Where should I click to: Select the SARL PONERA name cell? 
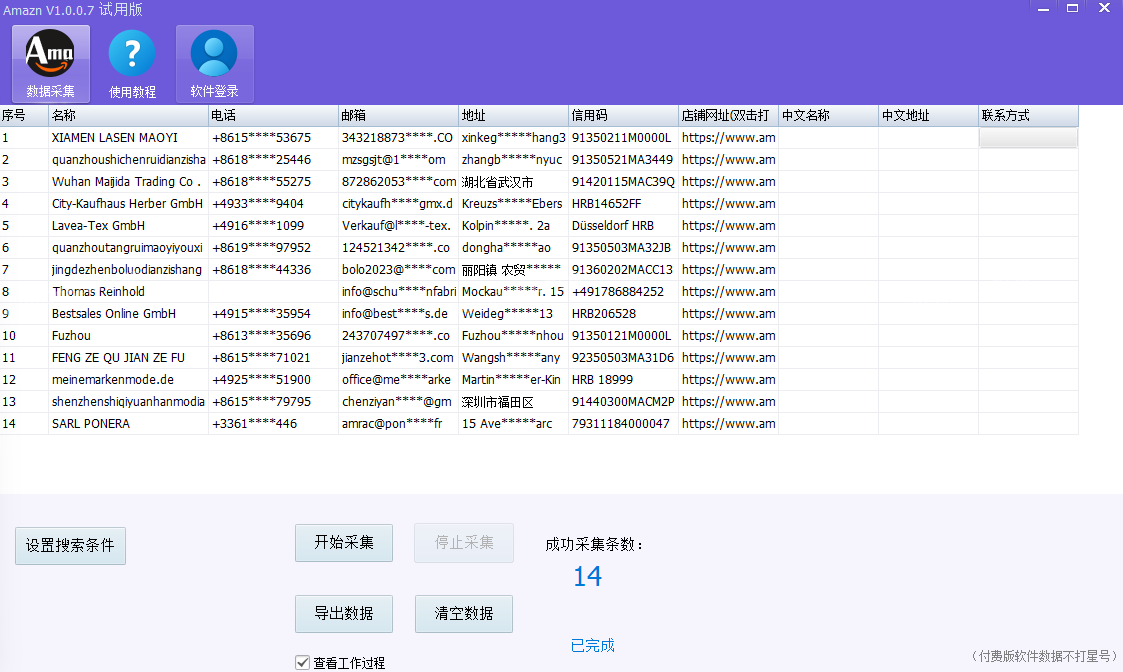[x=128, y=424]
